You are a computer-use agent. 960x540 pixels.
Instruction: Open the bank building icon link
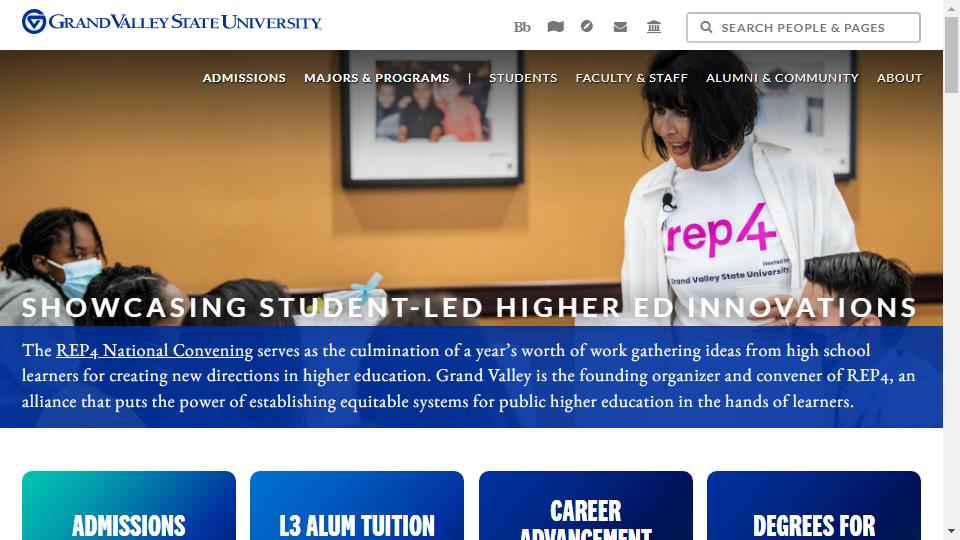click(x=654, y=27)
